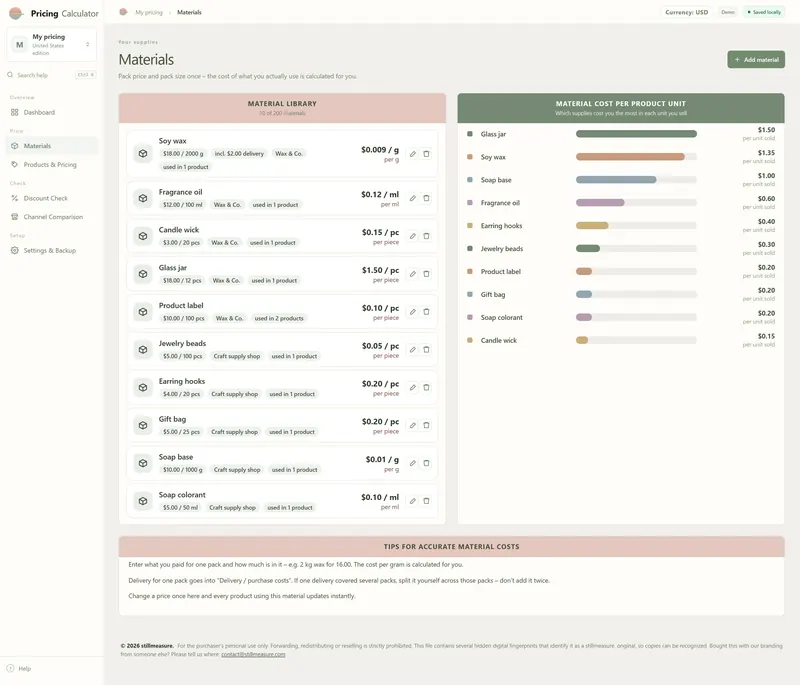The image size is (800, 685).
Task: Go to Products & Pricing
Action: click(52, 165)
